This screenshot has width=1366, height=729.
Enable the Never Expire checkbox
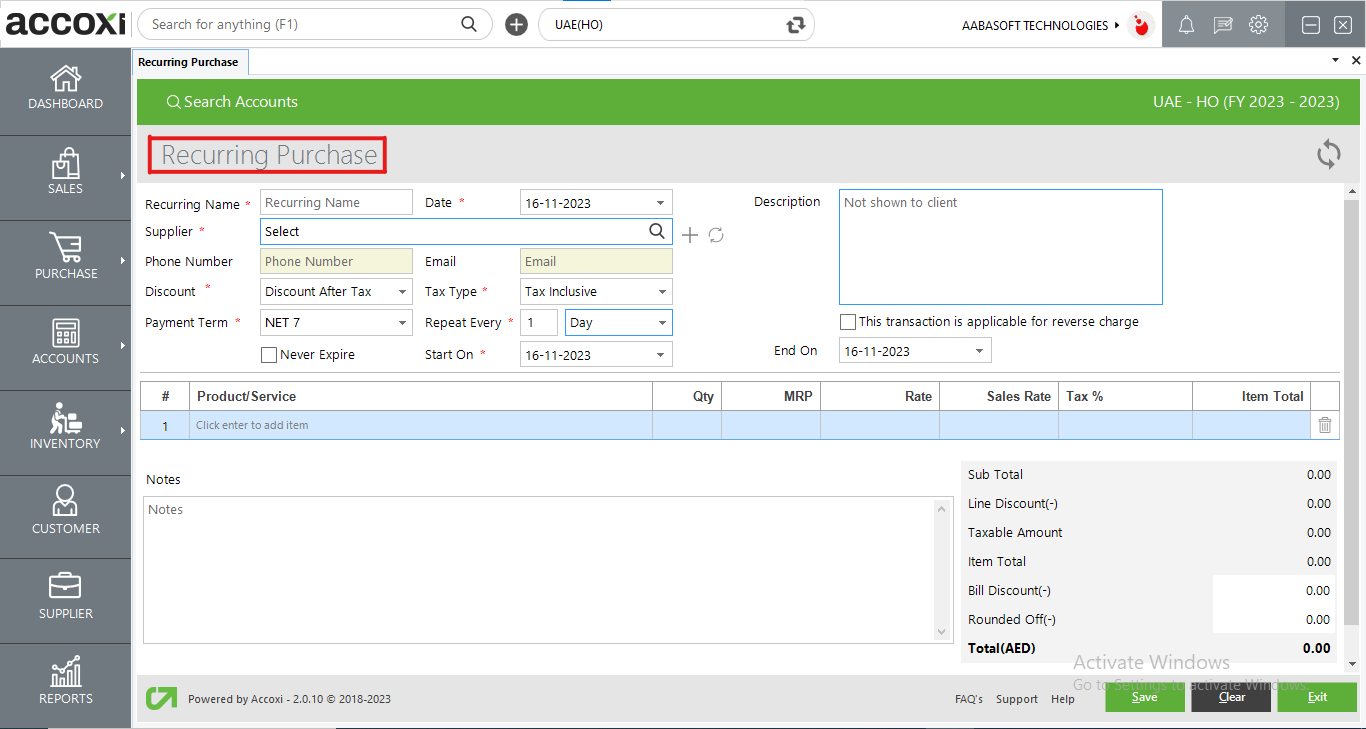pos(268,354)
